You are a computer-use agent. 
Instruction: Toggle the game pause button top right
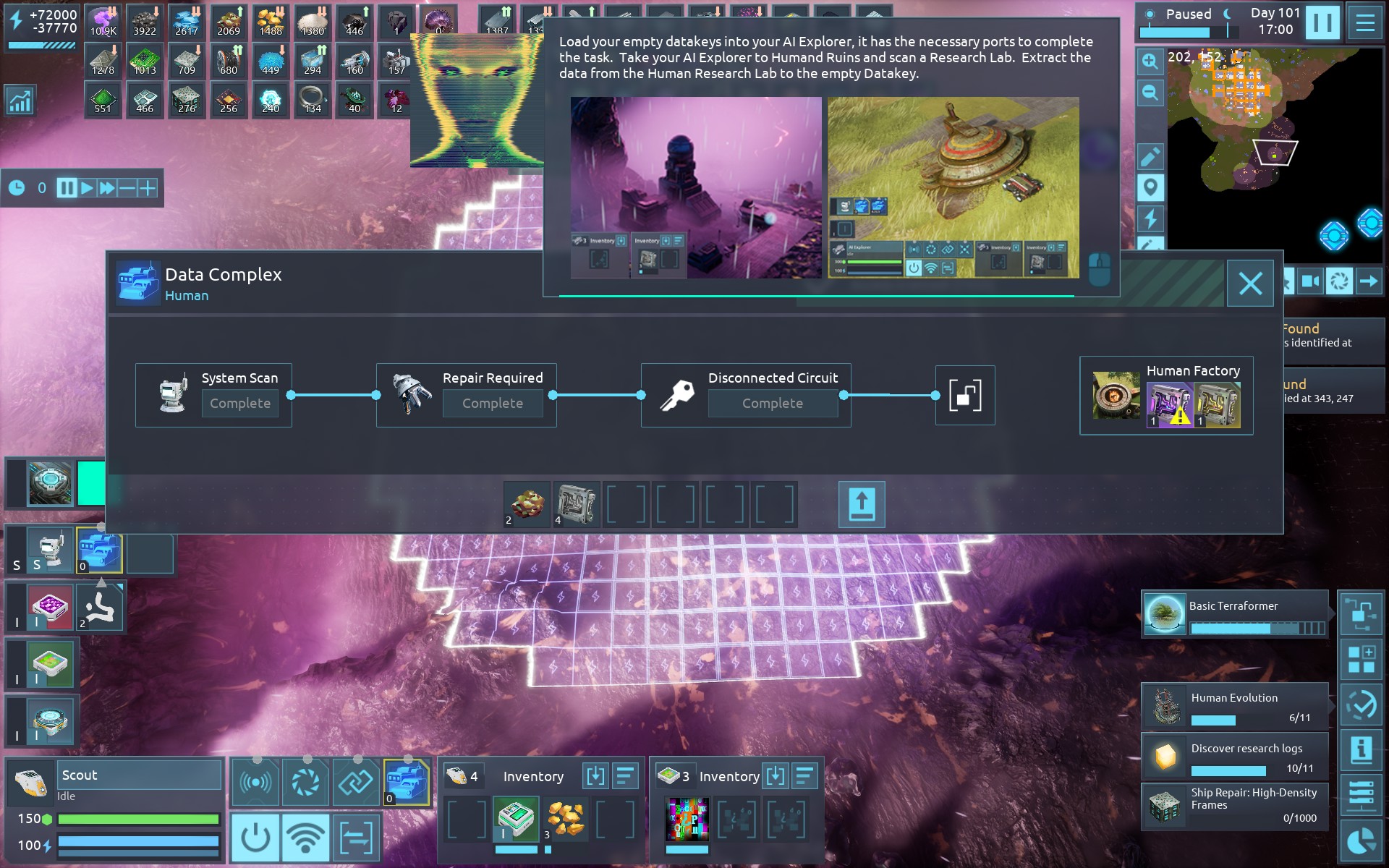(x=1322, y=22)
